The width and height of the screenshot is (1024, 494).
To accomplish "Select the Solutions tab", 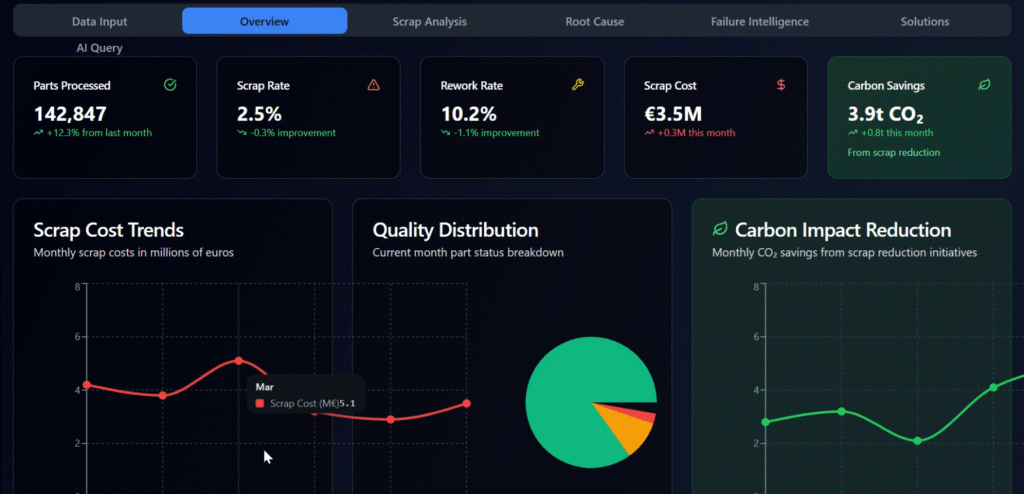I will [x=924, y=21].
